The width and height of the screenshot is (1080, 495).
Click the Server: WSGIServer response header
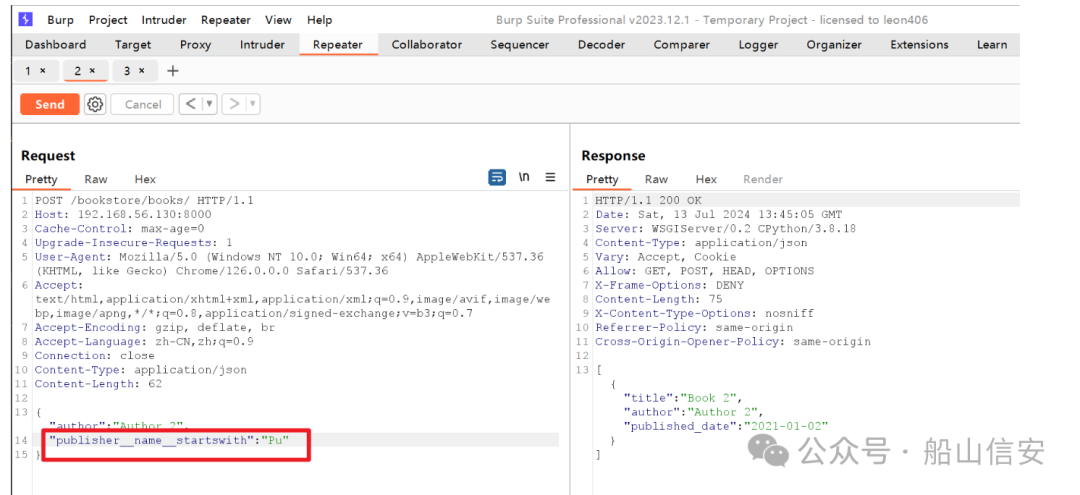[x=725, y=229]
